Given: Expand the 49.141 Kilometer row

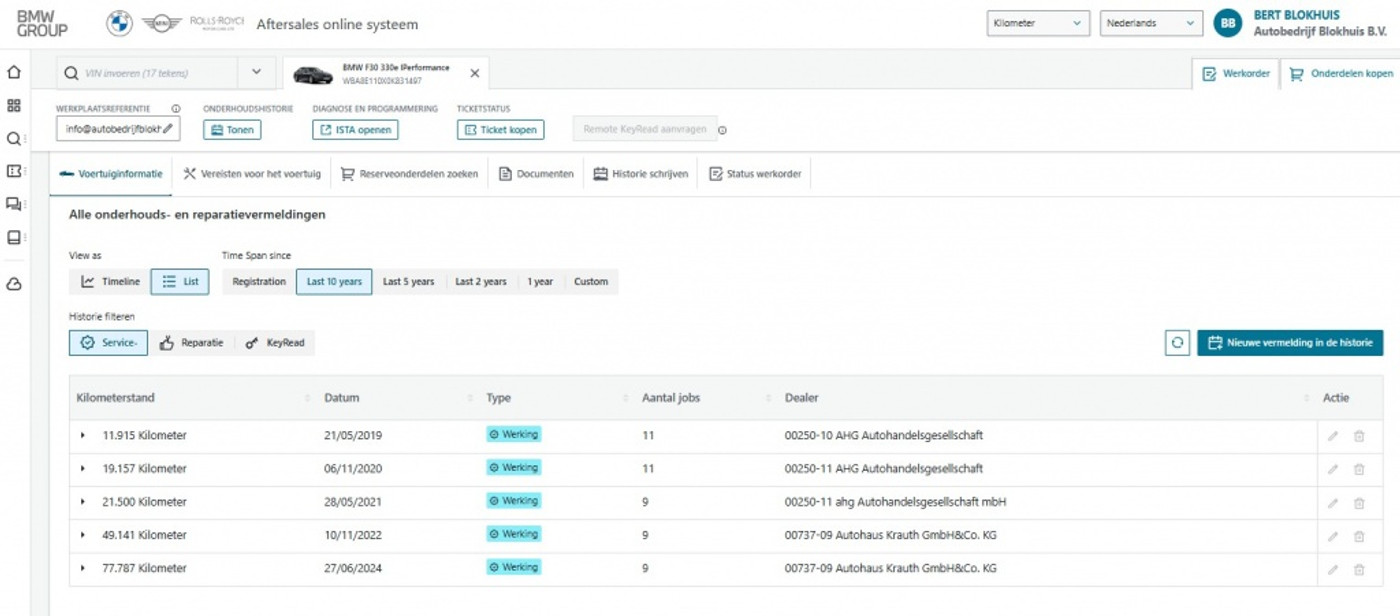Looking at the screenshot, I should pos(83,536).
